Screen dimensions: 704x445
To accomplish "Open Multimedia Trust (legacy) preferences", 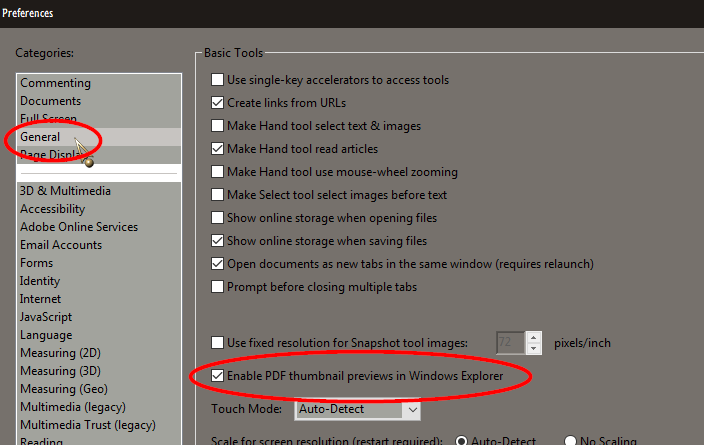I will pos(99,425).
